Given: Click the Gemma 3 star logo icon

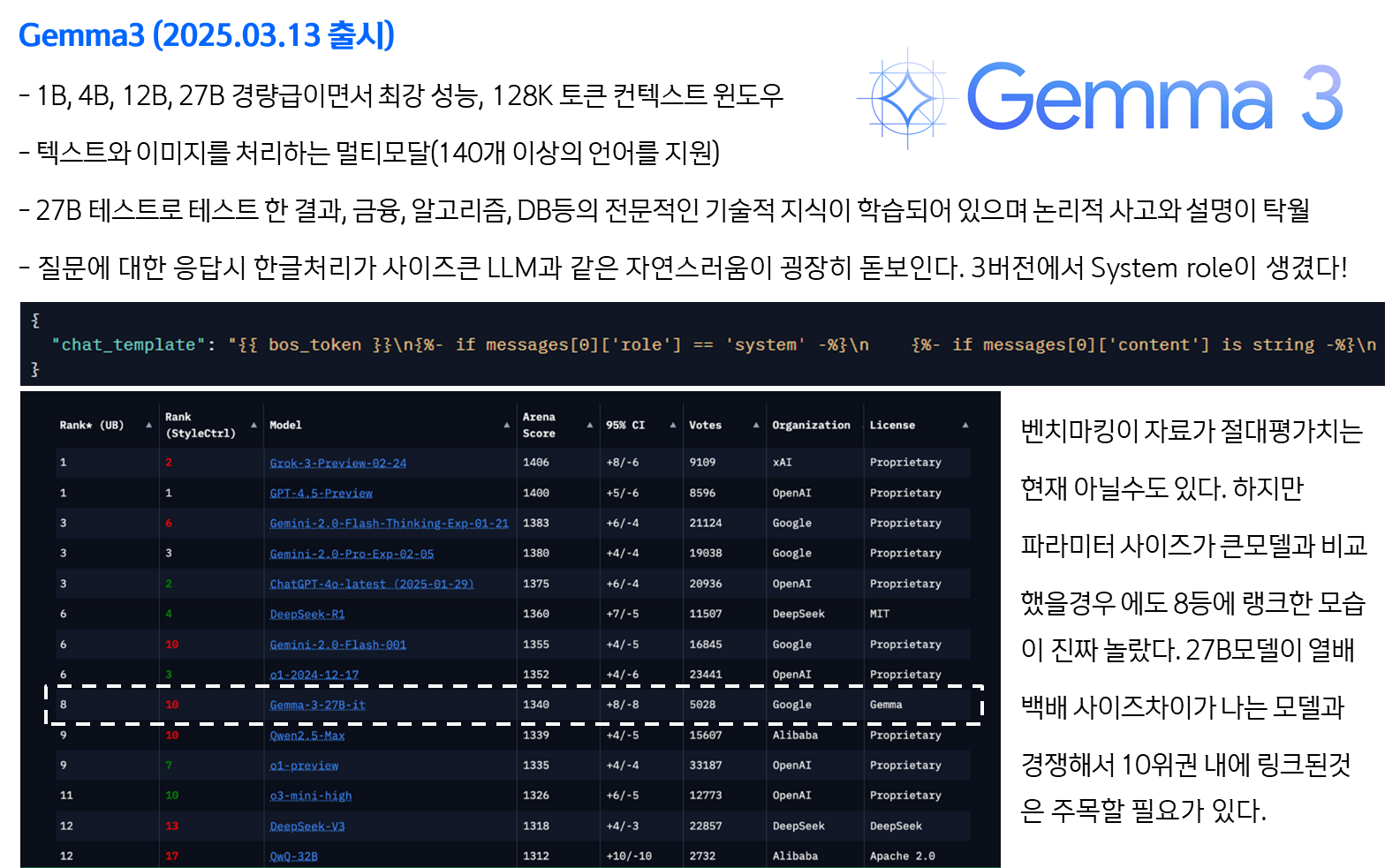Looking at the screenshot, I should tap(907, 98).
